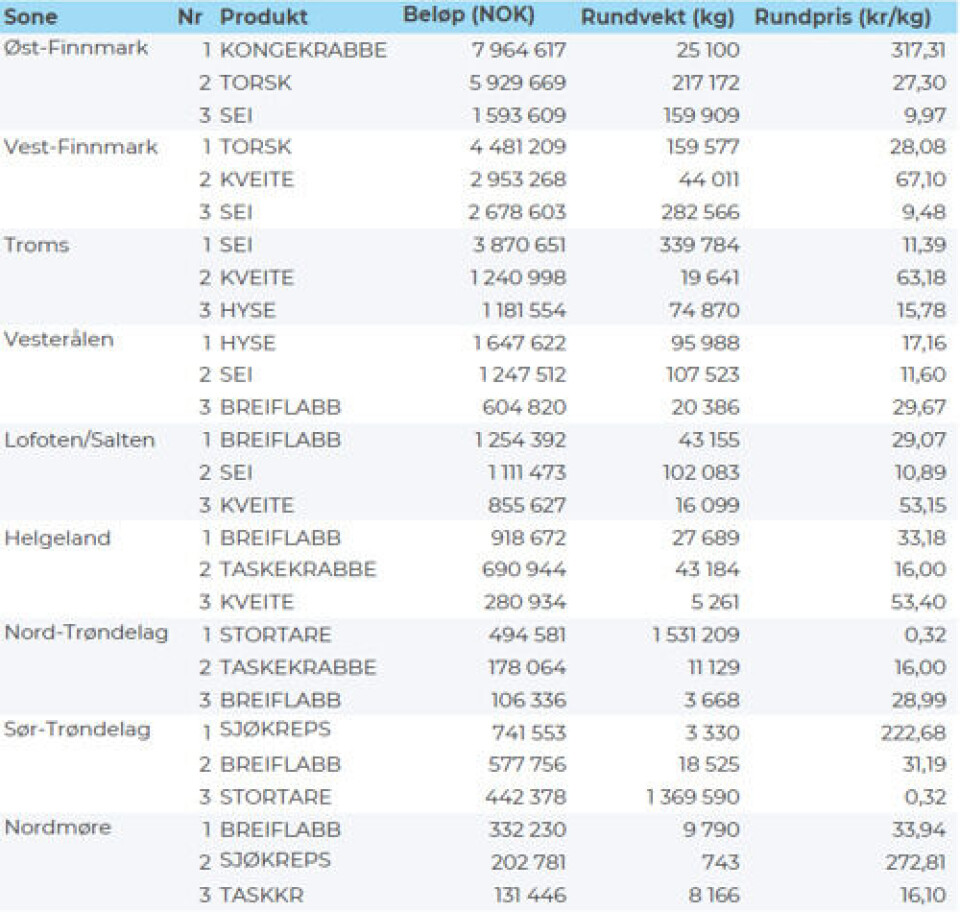Image resolution: width=960 pixels, height=912 pixels.
Task: Click the KONGEKRABBE product cell
Action: tap(303, 51)
